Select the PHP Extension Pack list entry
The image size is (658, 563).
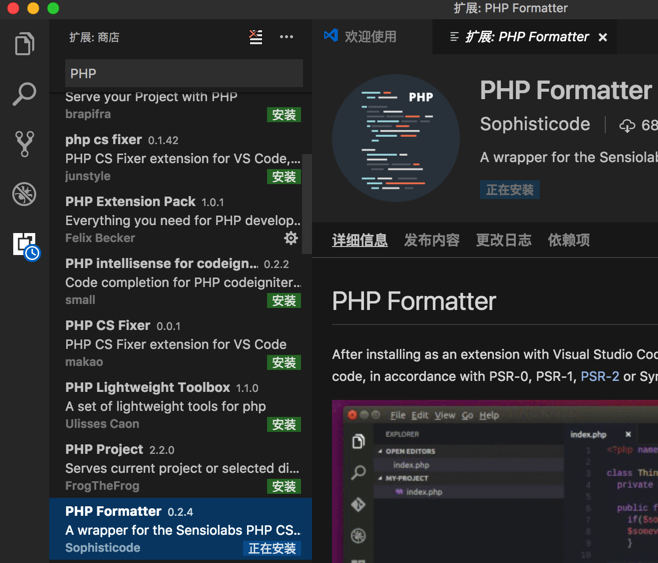tap(180, 219)
